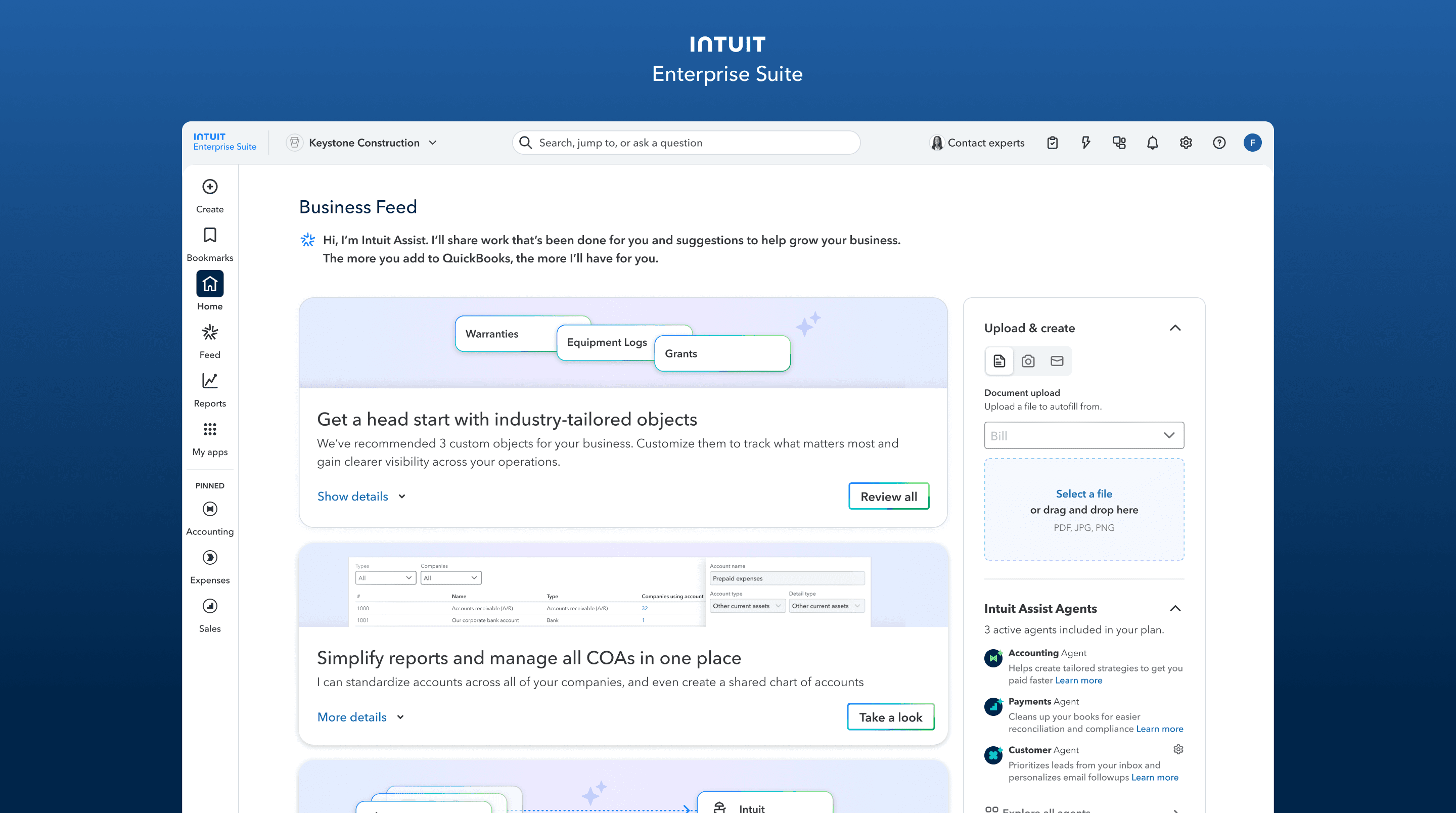1456x813 pixels.
Task: Open settings gear in top bar
Action: pyautogui.click(x=1185, y=143)
